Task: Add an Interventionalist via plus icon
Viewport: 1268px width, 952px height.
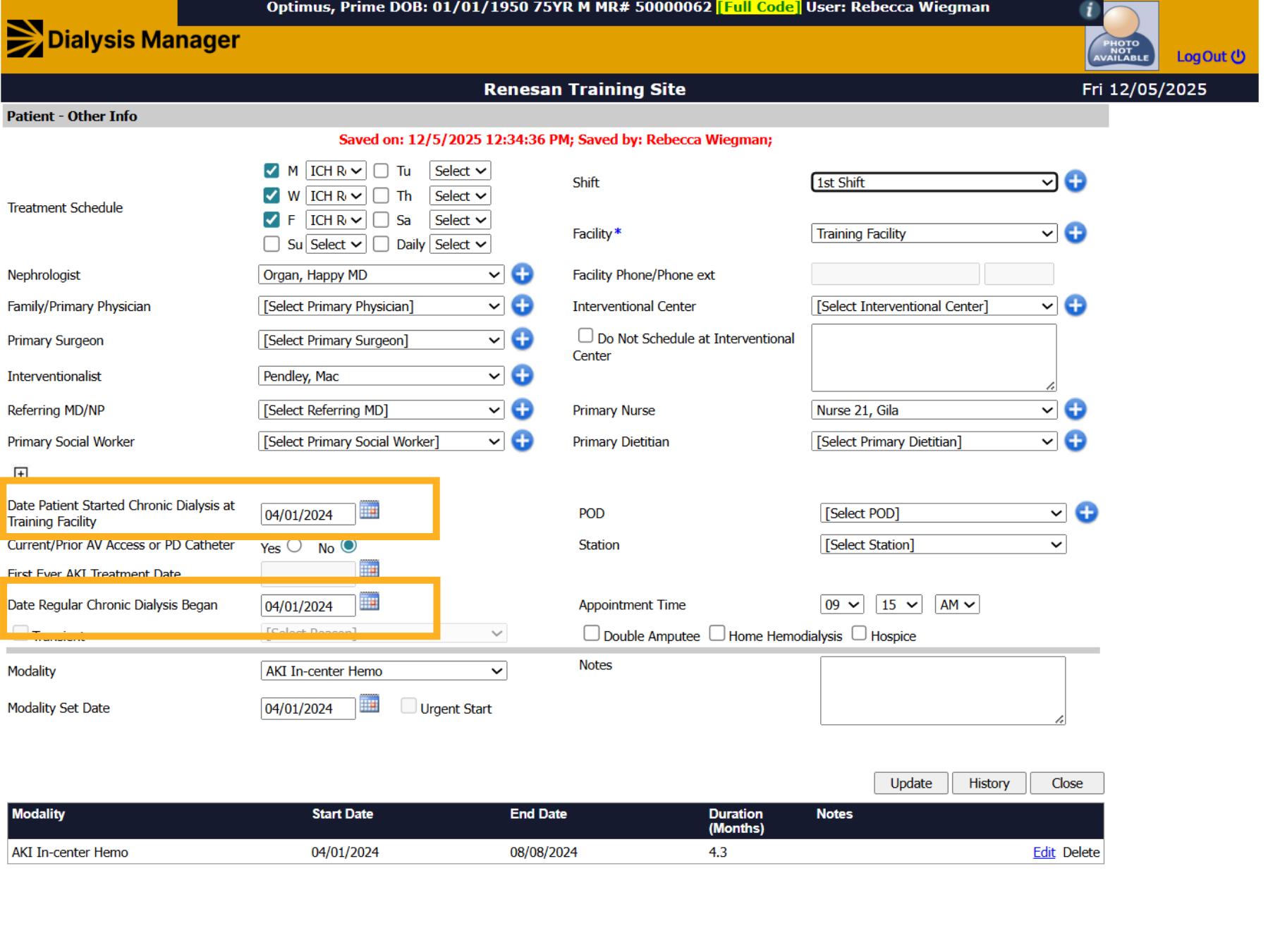Action: click(x=522, y=376)
